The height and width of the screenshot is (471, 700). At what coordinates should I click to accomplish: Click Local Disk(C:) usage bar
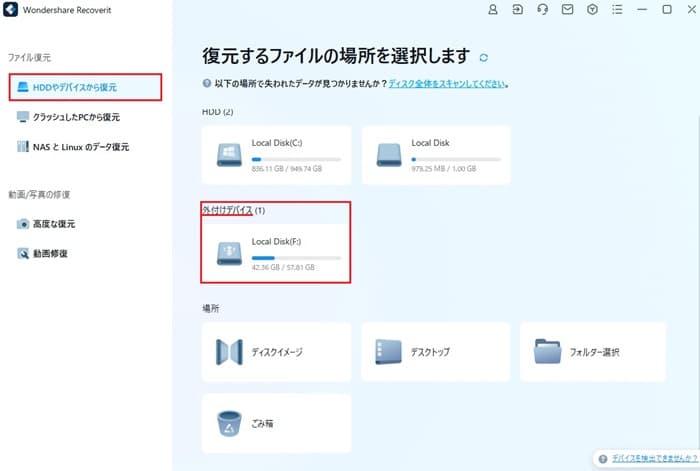point(296,159)
